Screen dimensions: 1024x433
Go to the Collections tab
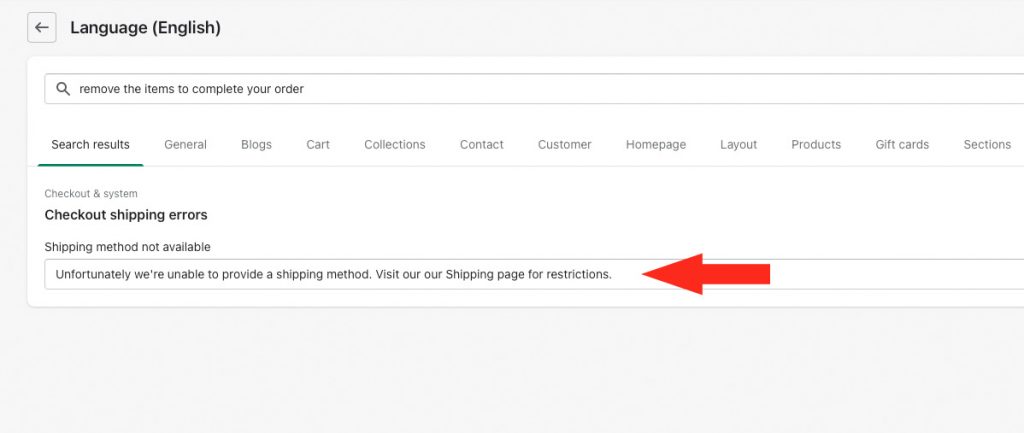click(394, 145)
